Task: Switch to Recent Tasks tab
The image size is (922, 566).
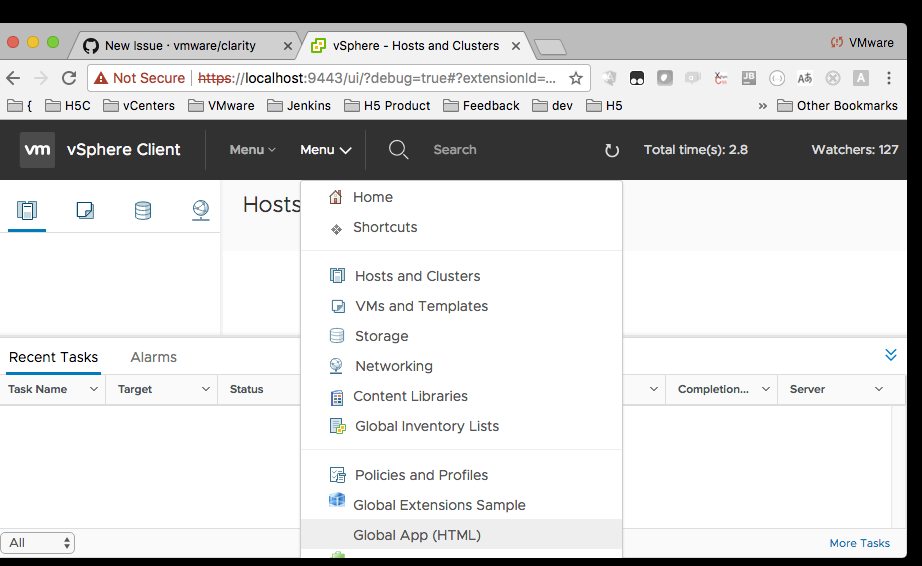Action: tap(54, 357)
